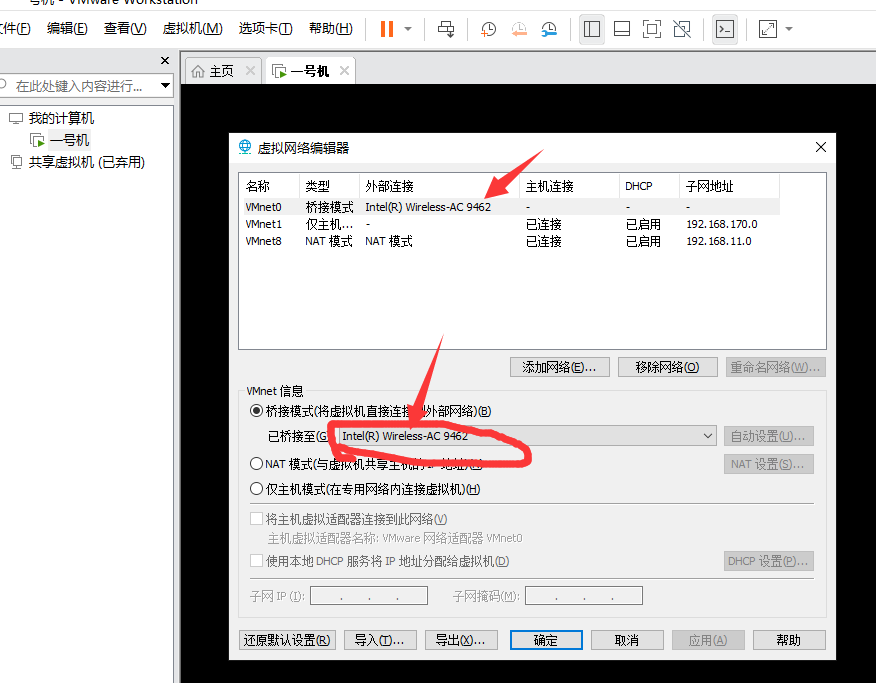Open the 虚拟机(M) menu
Image resolution: width=876 pixels, height=683 pixels.
pos(192,28)
